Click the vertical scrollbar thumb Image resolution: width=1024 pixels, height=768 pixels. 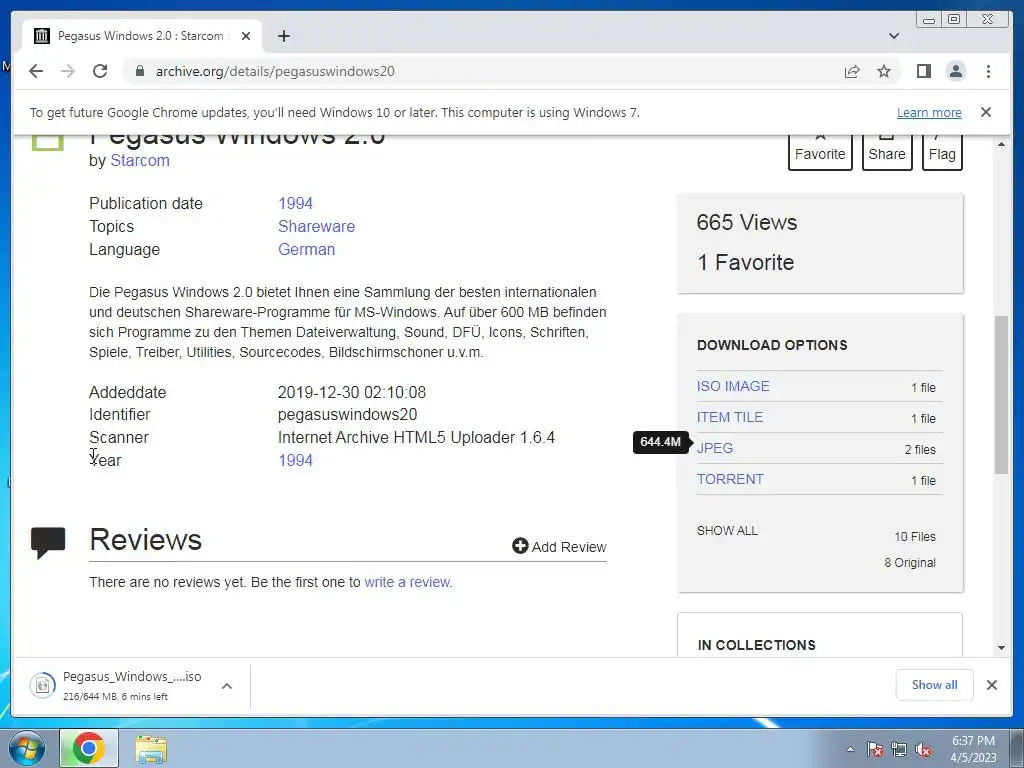pos(1001,395)
